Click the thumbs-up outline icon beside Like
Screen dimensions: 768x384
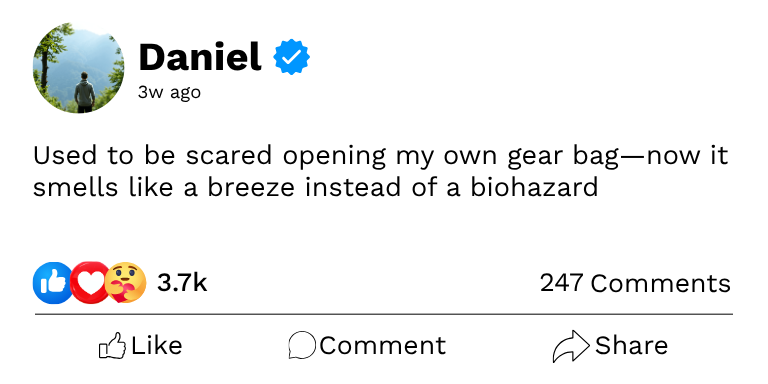pos(112,346)
